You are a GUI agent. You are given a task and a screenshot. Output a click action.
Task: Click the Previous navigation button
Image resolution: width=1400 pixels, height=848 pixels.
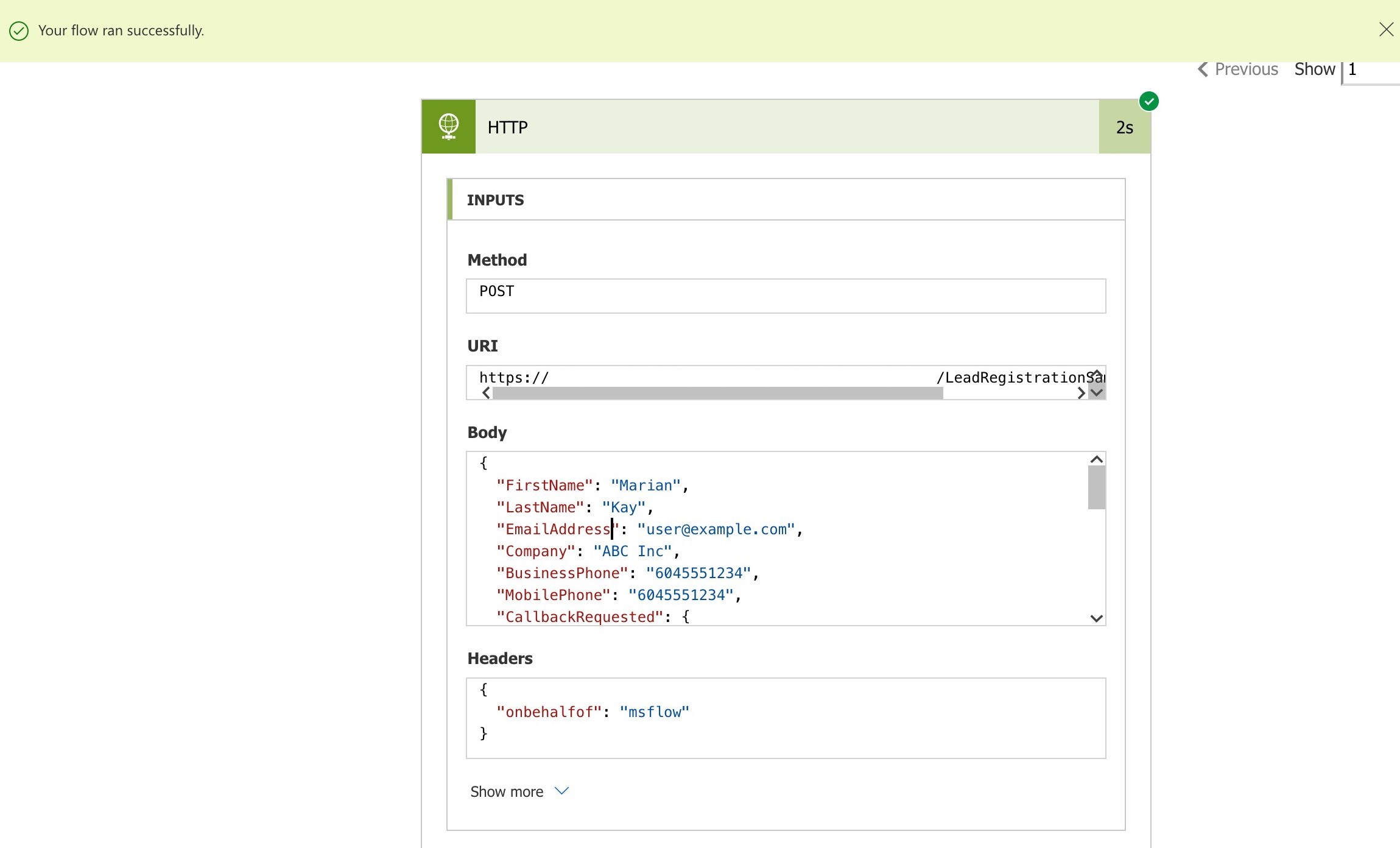pyautogui.click(x=1237, y=69)
